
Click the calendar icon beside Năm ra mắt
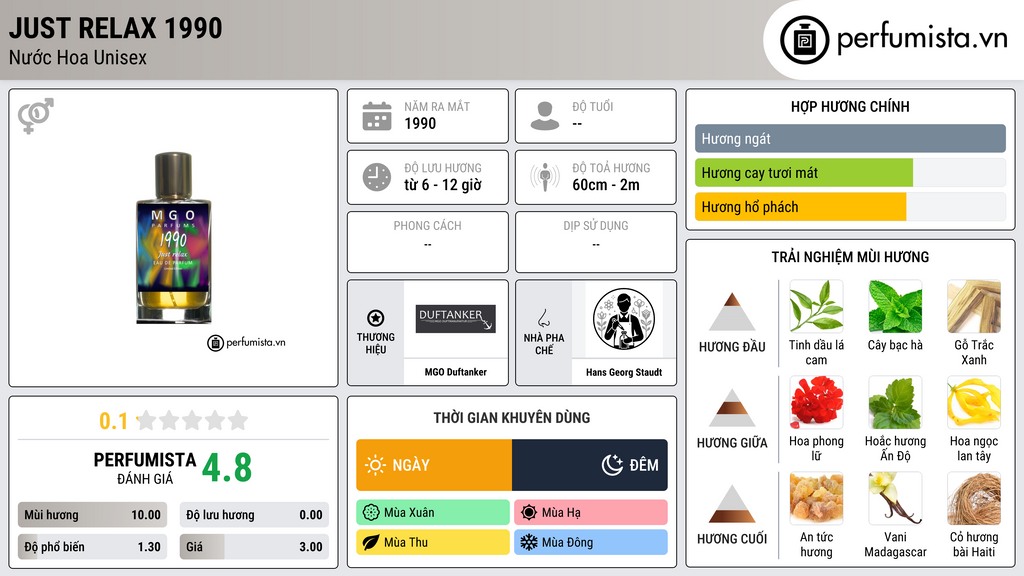(377, 116)
